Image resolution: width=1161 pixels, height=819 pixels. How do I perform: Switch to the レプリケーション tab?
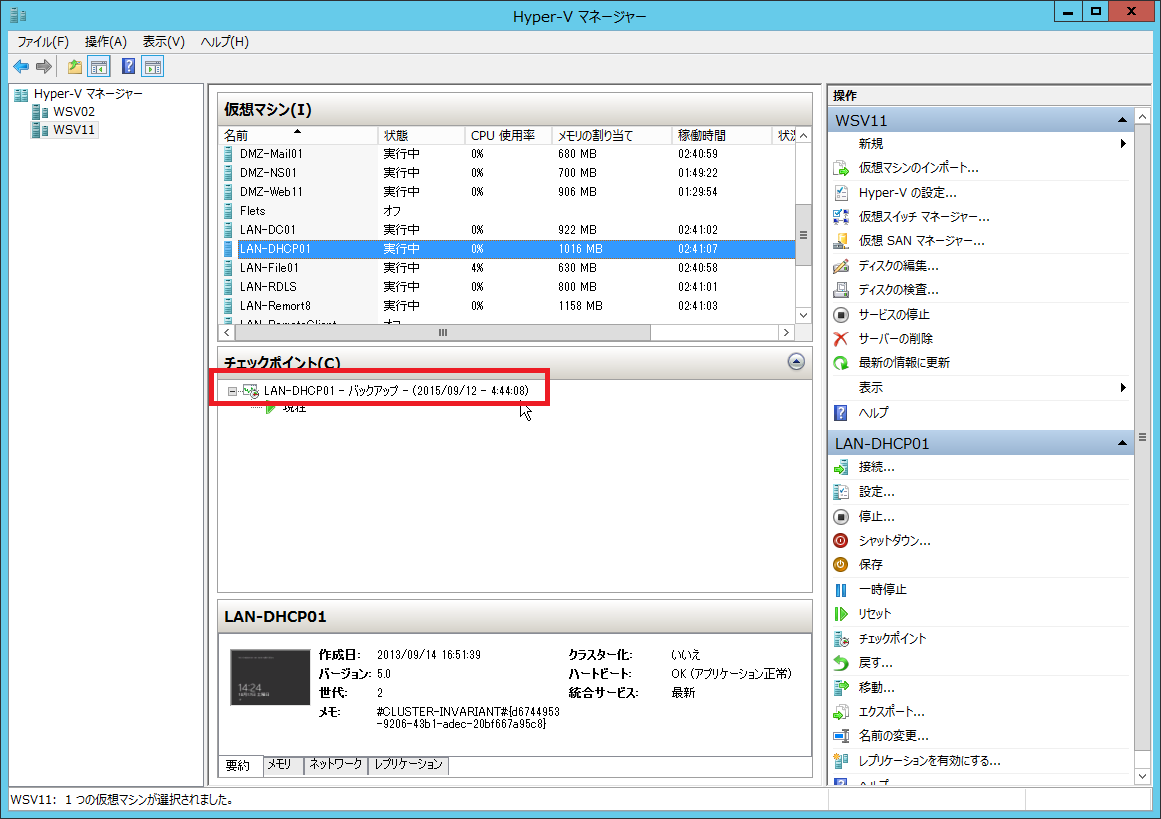click(x=408, y=764)
